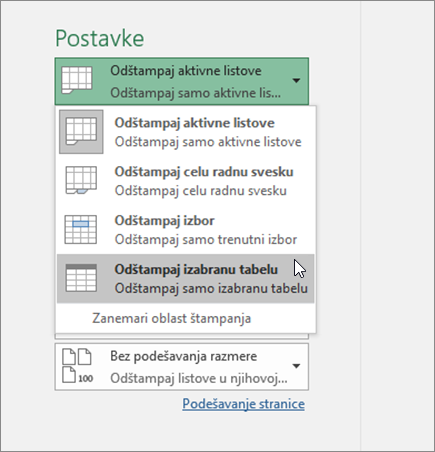Click 'Odštampaj samo izabranu tabelu' description
The image size is (435, 452).
pyautogui.click(x=211, y=289)
